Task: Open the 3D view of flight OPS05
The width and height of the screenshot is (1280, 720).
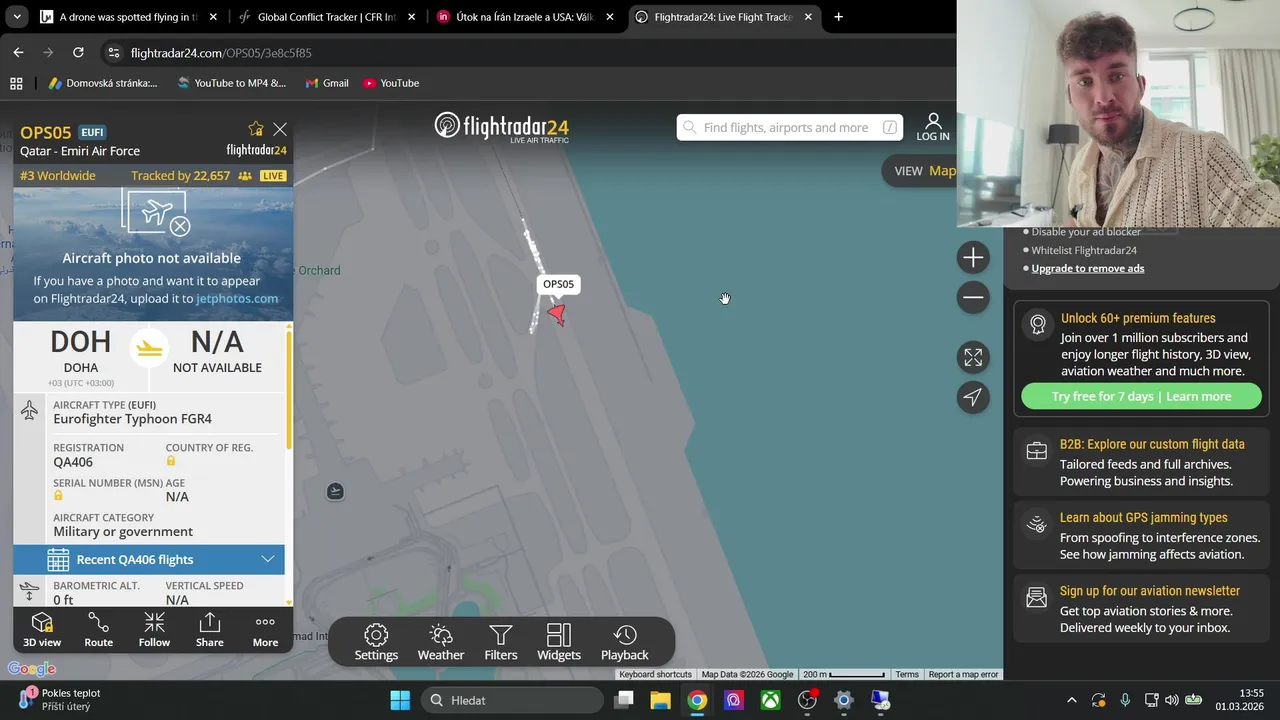Action: point(42,631)
